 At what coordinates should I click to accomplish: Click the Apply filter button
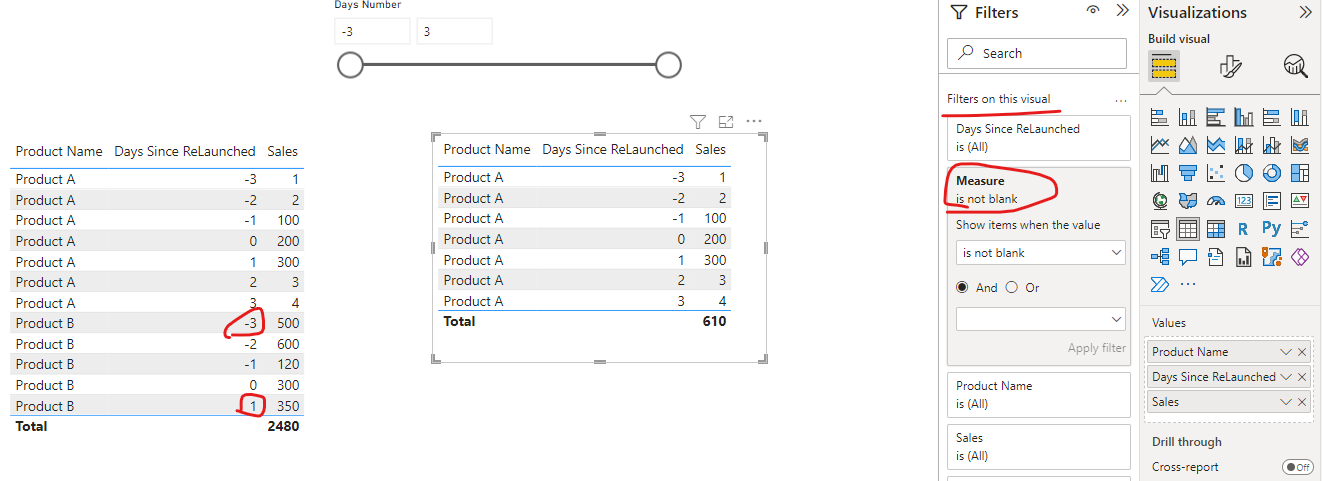coord(1097,348)
